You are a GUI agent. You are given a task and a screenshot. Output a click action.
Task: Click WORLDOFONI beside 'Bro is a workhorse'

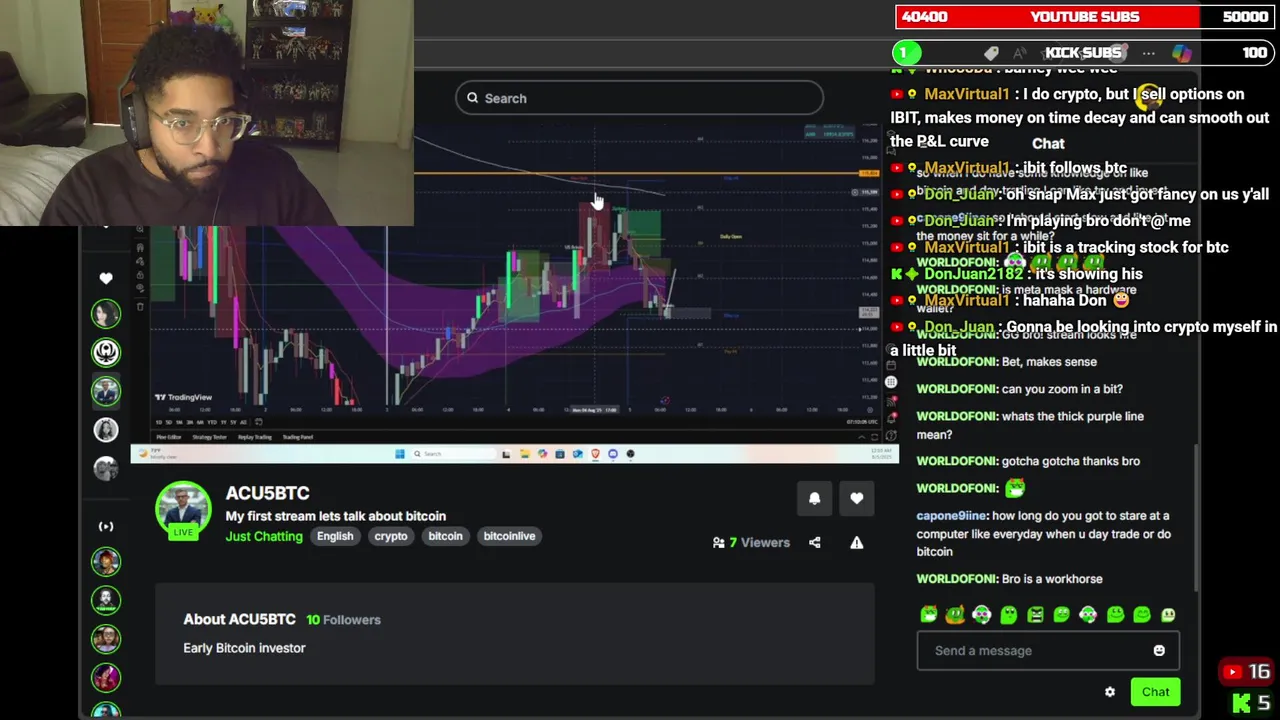pos(956,579)
